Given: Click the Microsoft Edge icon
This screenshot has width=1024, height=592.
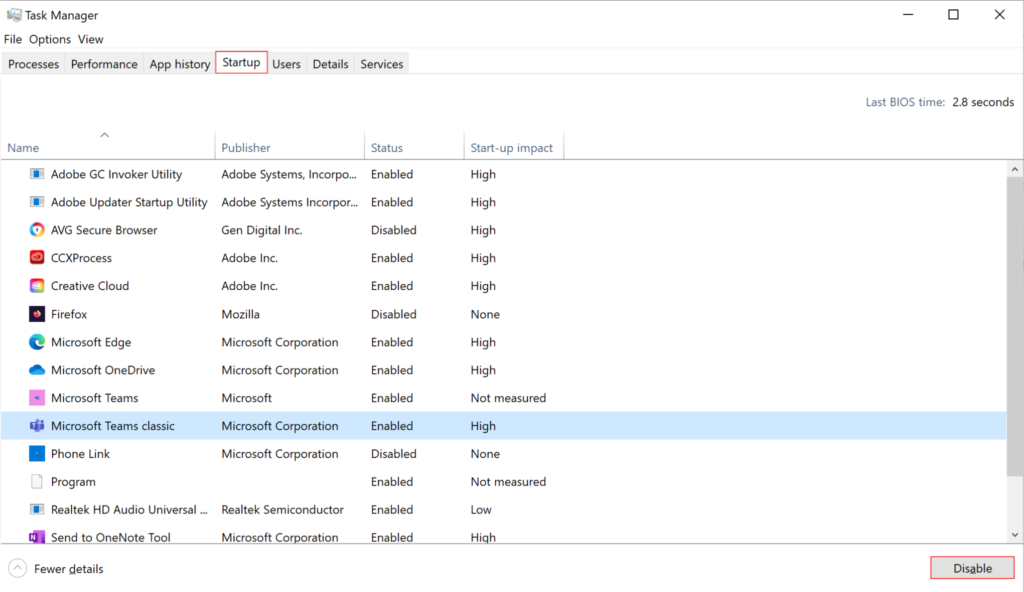Looking at the screenshot, I should [x=38, y=342].
